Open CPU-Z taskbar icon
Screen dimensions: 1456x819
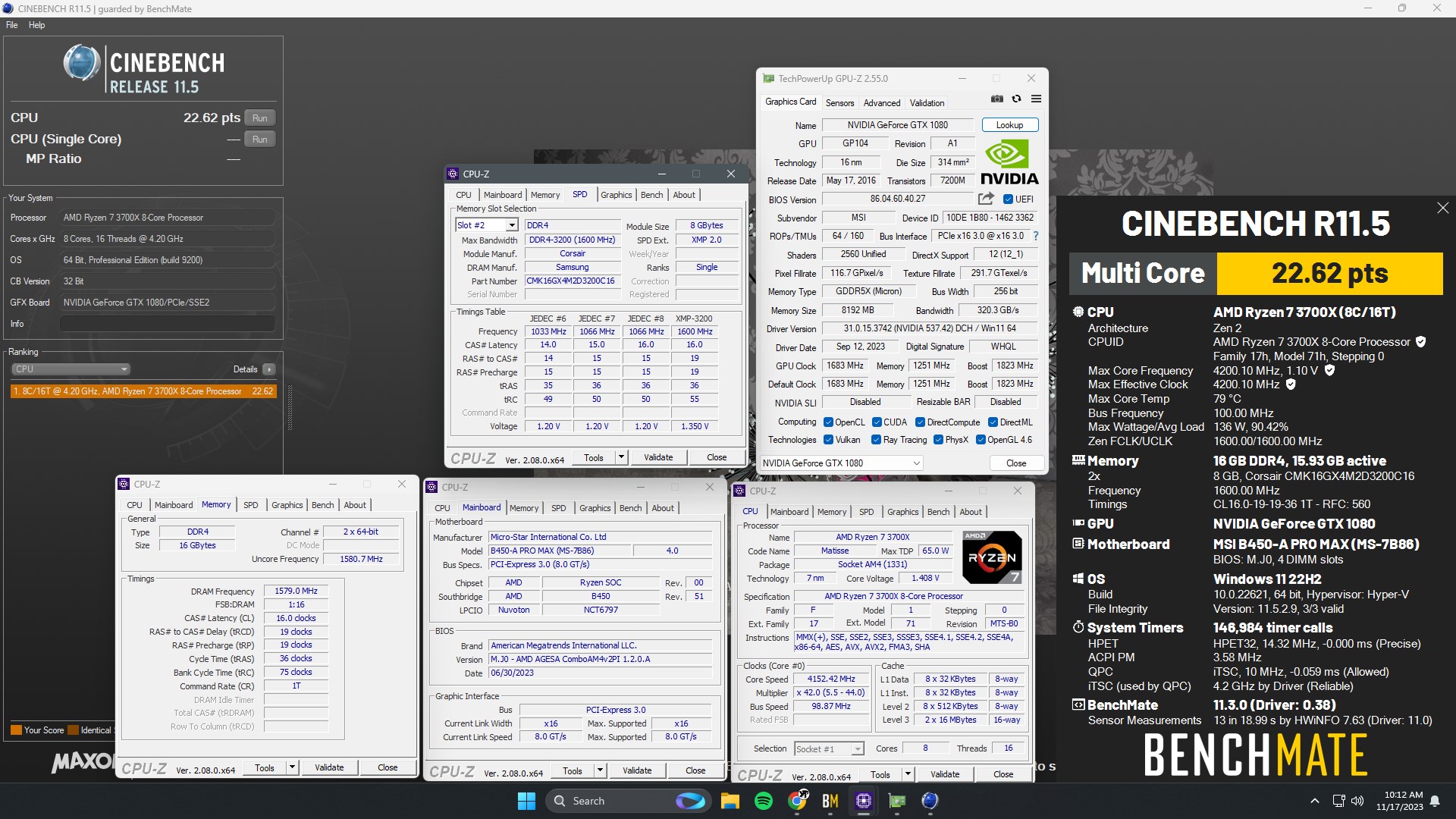coord(864,801)
